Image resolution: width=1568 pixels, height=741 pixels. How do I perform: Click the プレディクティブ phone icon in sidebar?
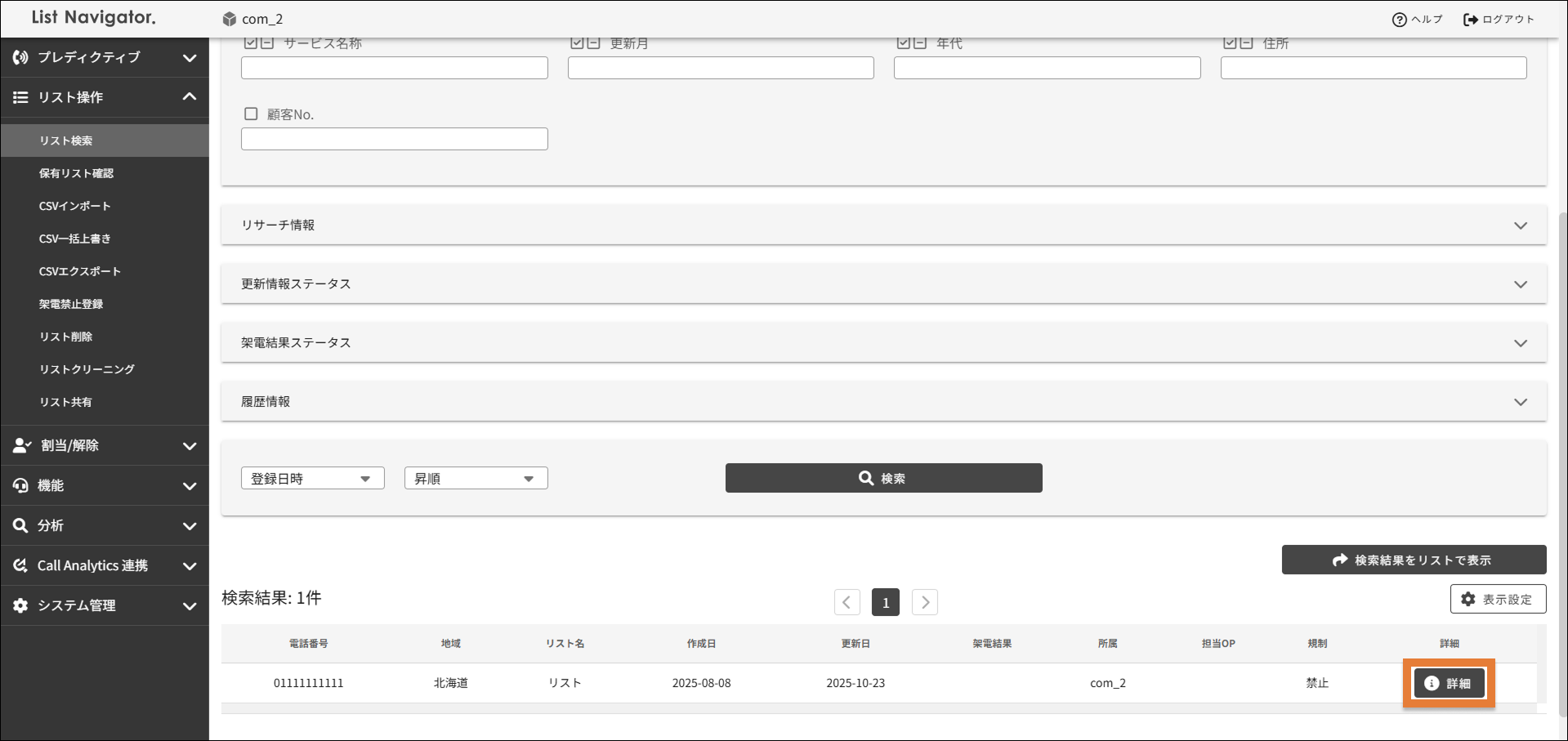pyautogui.click(x=20, y=57)
